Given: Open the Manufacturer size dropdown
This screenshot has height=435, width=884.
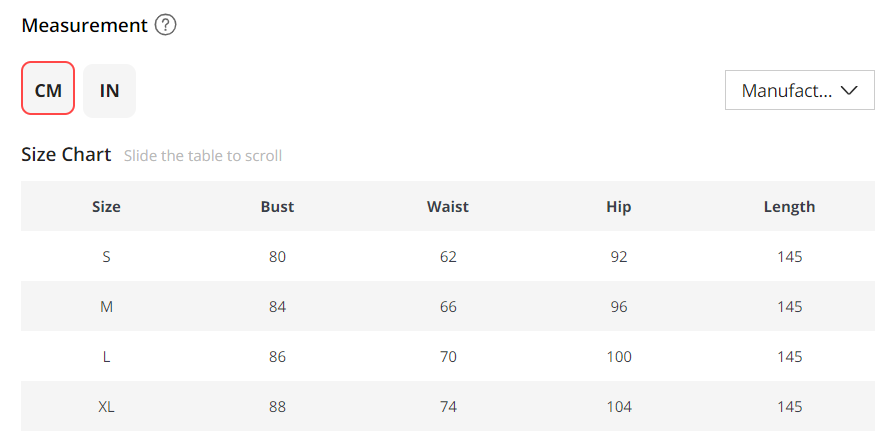Looking at the screenshot, I should coord(786,90).
